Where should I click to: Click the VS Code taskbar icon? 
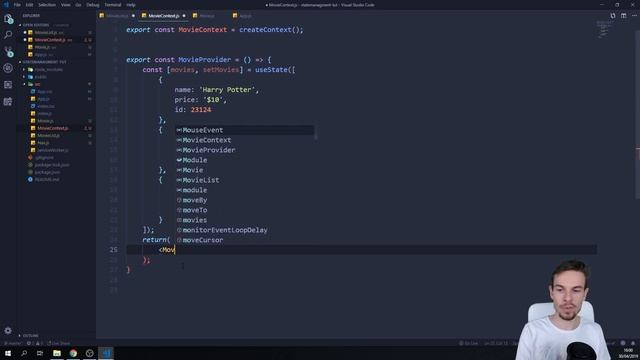(x=106, y=353)
